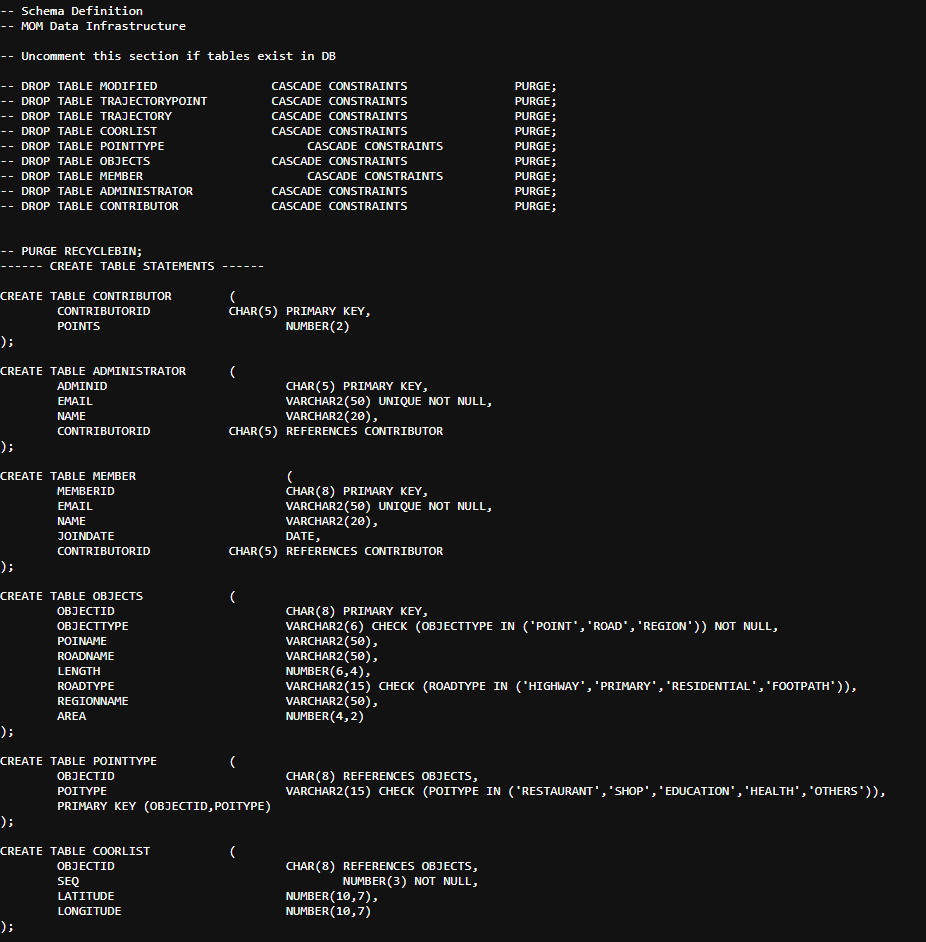
Task: Click the ADMINID column name
Action: (x=82, y=386)
